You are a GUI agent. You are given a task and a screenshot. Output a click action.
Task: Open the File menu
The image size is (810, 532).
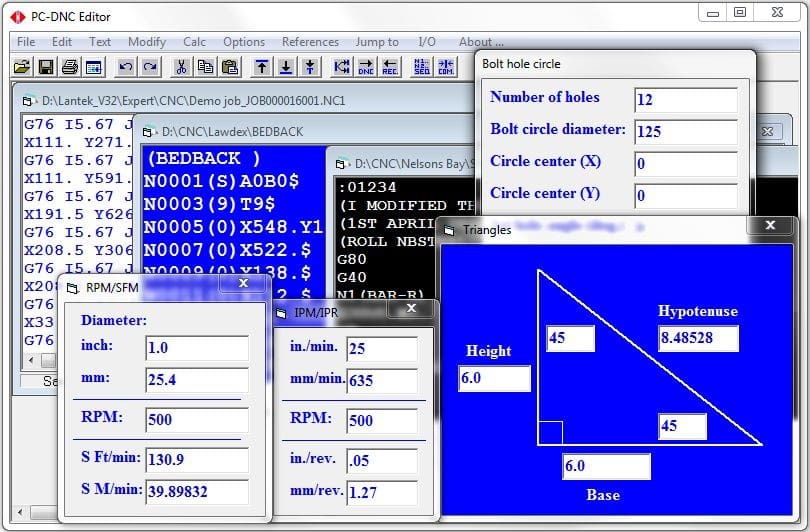(x=26, y=42)
